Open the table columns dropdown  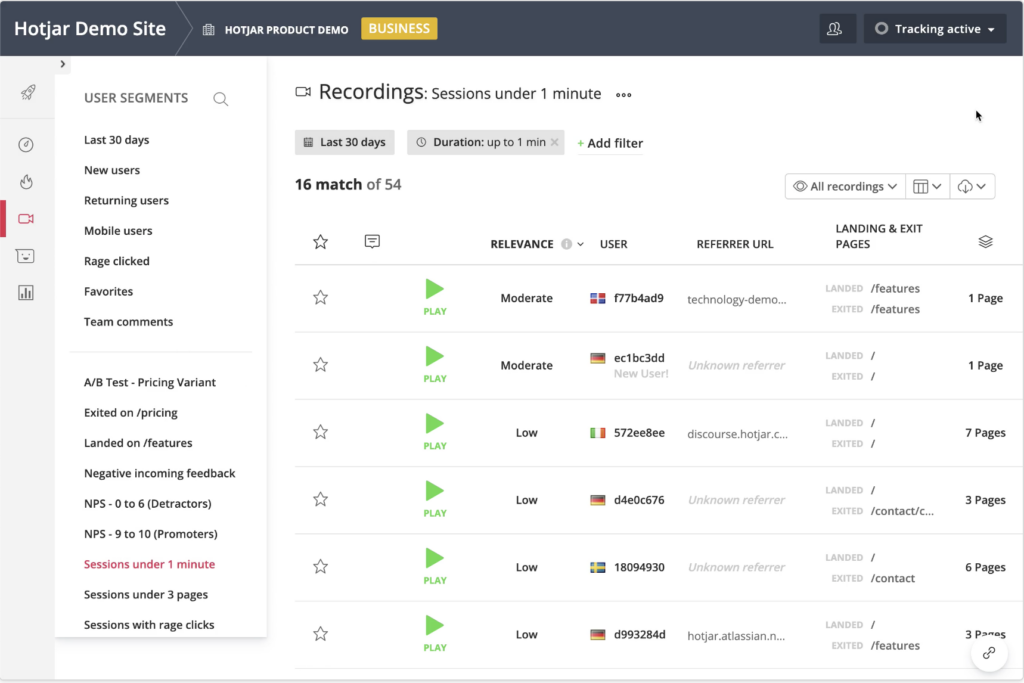click(x=927, y=187)
